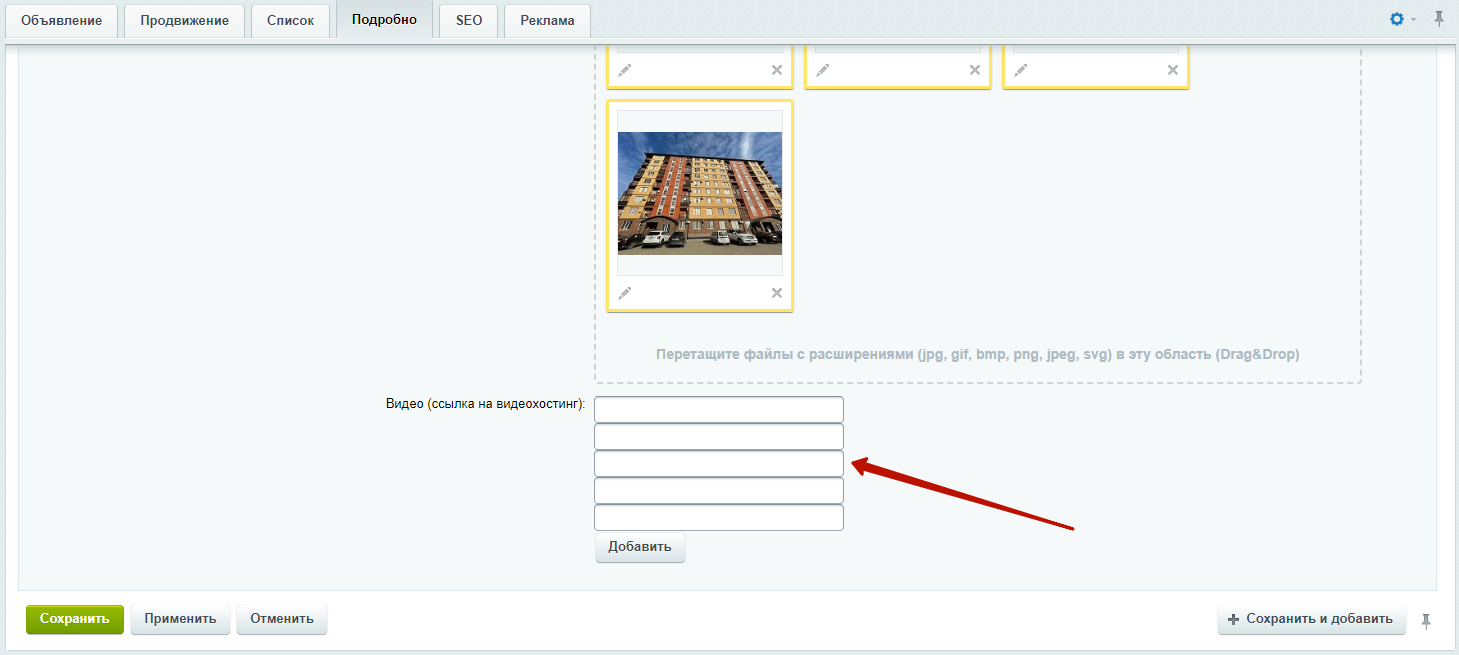Open the SEO tab

(468, 21)
